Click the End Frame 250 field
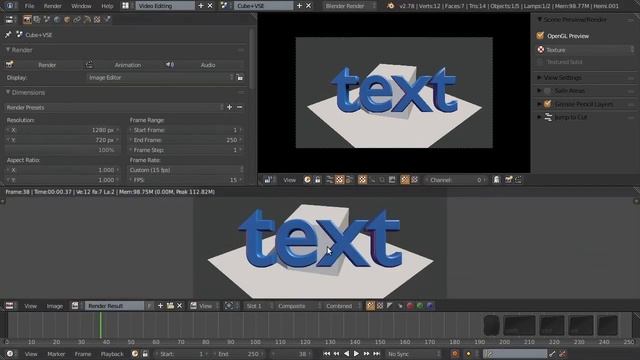Image resolution: width=640 pixels, height=360 pixels. coord(186,140)
